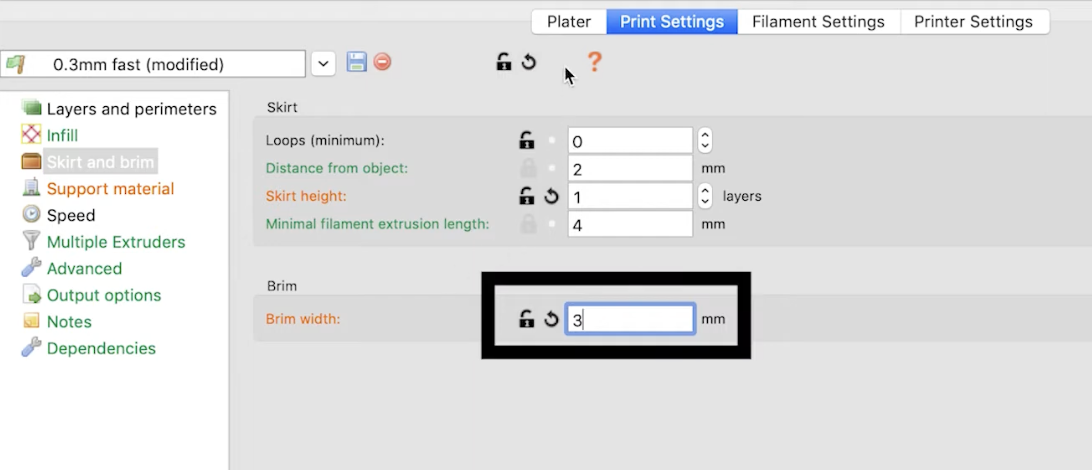Click the top toolbar reset arrow icon
The height and width of the screenshot is (470, 1092).
click(529, 62)
